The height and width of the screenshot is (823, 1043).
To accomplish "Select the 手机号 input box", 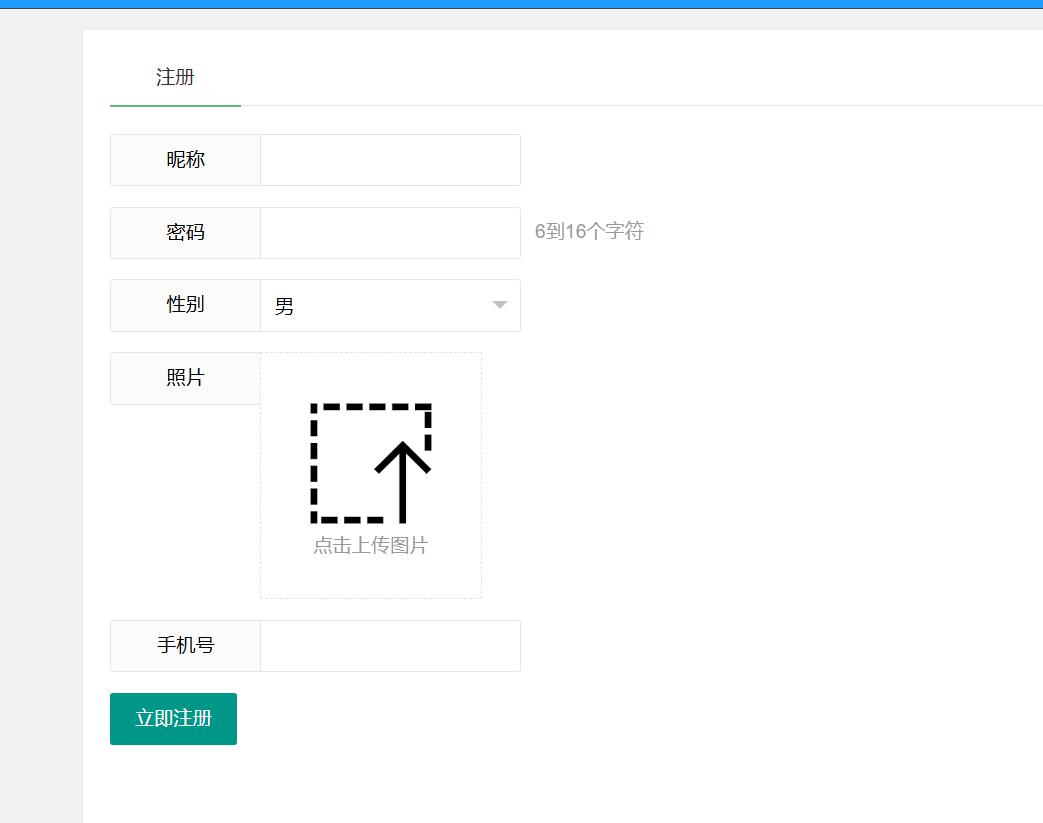I will point(390,646).
